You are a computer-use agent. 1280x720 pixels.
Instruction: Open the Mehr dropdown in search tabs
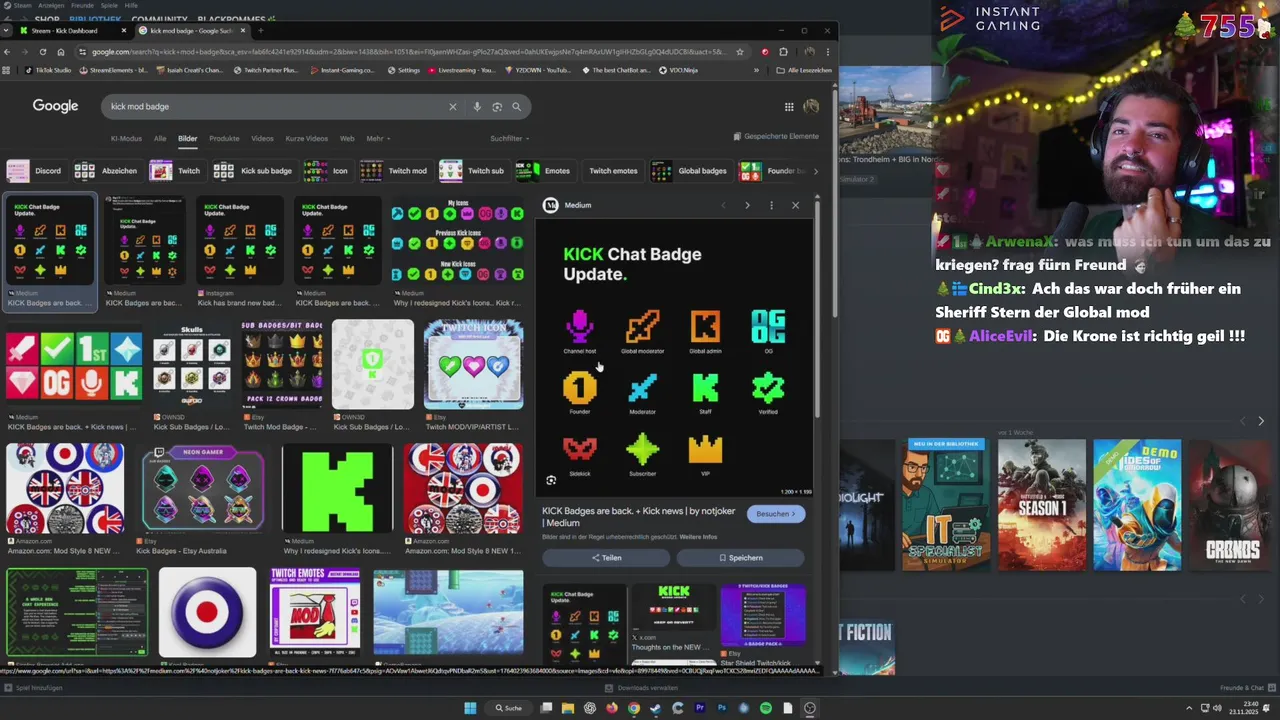[x=378, y=138]
